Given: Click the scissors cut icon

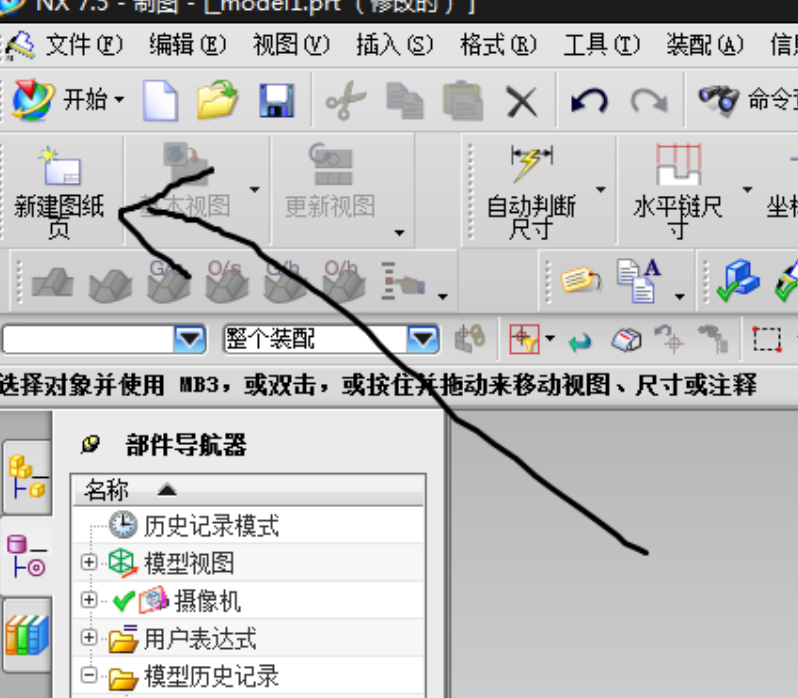Looking at the screenshot, I should (346, 100).
